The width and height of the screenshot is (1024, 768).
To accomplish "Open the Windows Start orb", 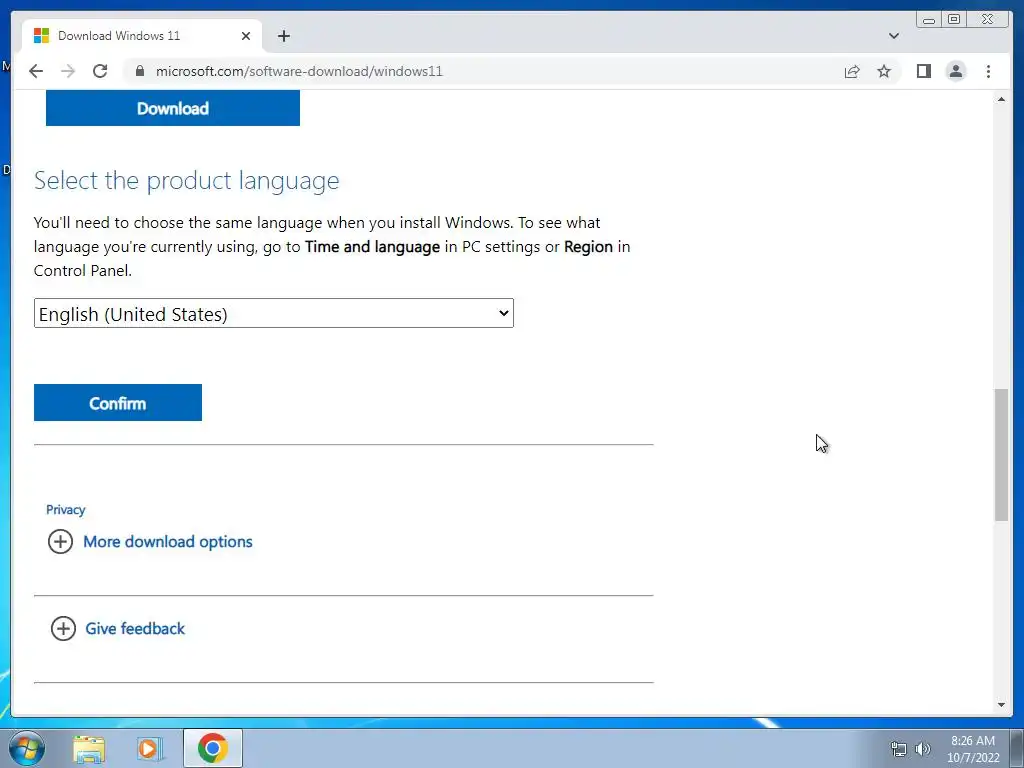I will (26, 748).
